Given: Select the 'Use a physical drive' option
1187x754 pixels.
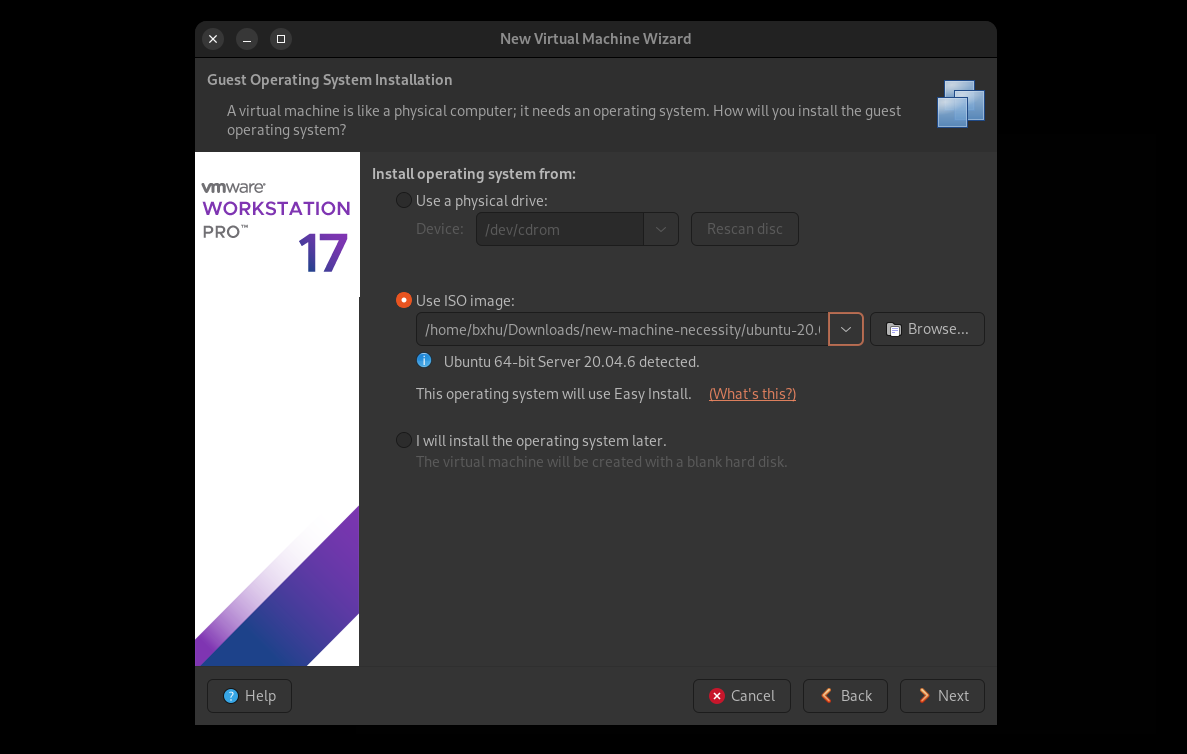Looking at the screenshot, I should (x=404, y=200).
